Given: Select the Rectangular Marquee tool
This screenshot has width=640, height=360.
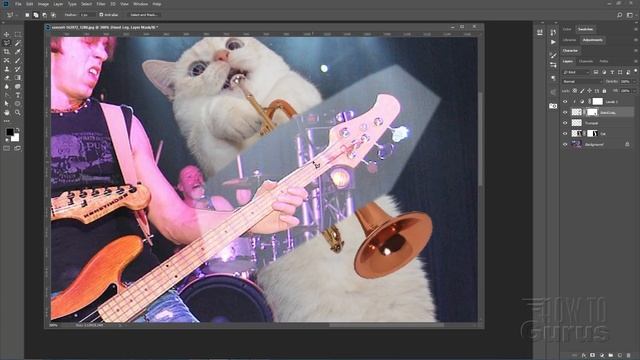Looking at the screenshot, I should [18, 35].
